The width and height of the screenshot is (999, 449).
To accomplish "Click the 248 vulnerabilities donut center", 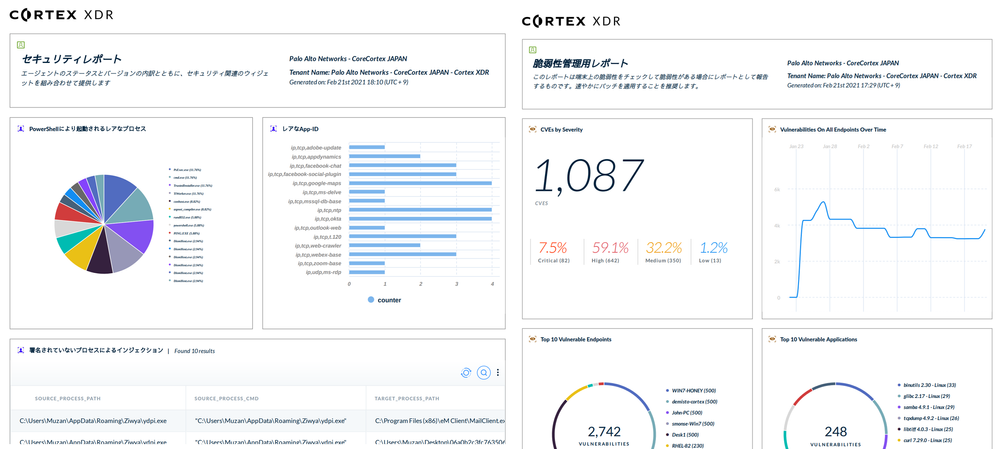I will (836, 431).
